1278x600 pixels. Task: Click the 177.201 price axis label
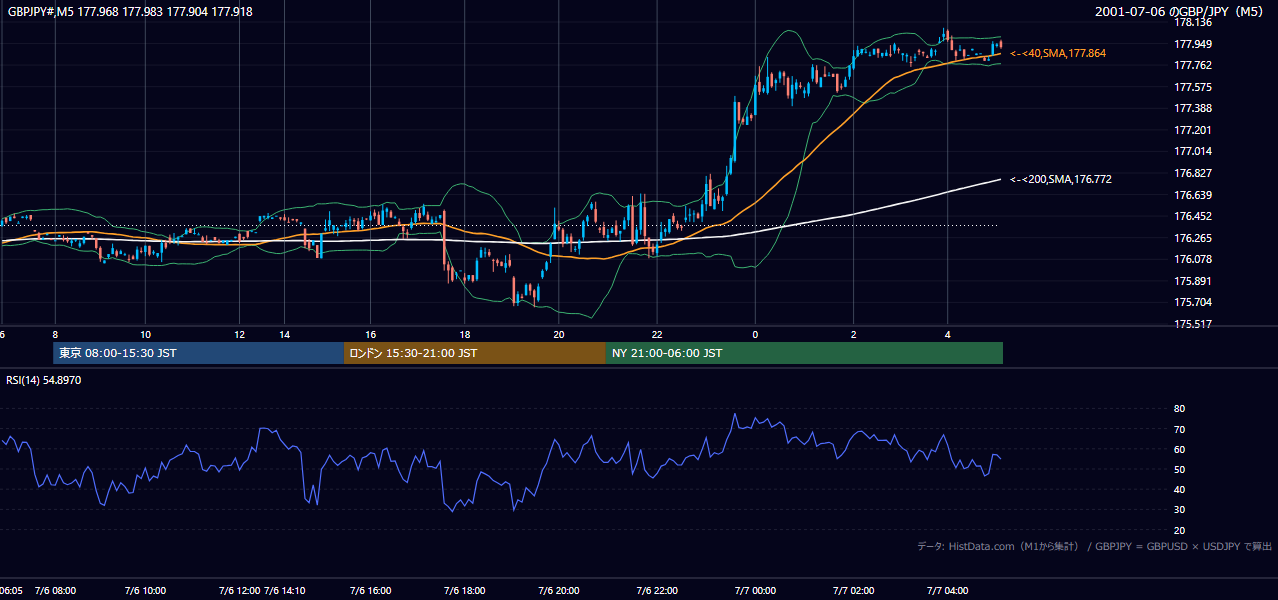[1193, 130]
